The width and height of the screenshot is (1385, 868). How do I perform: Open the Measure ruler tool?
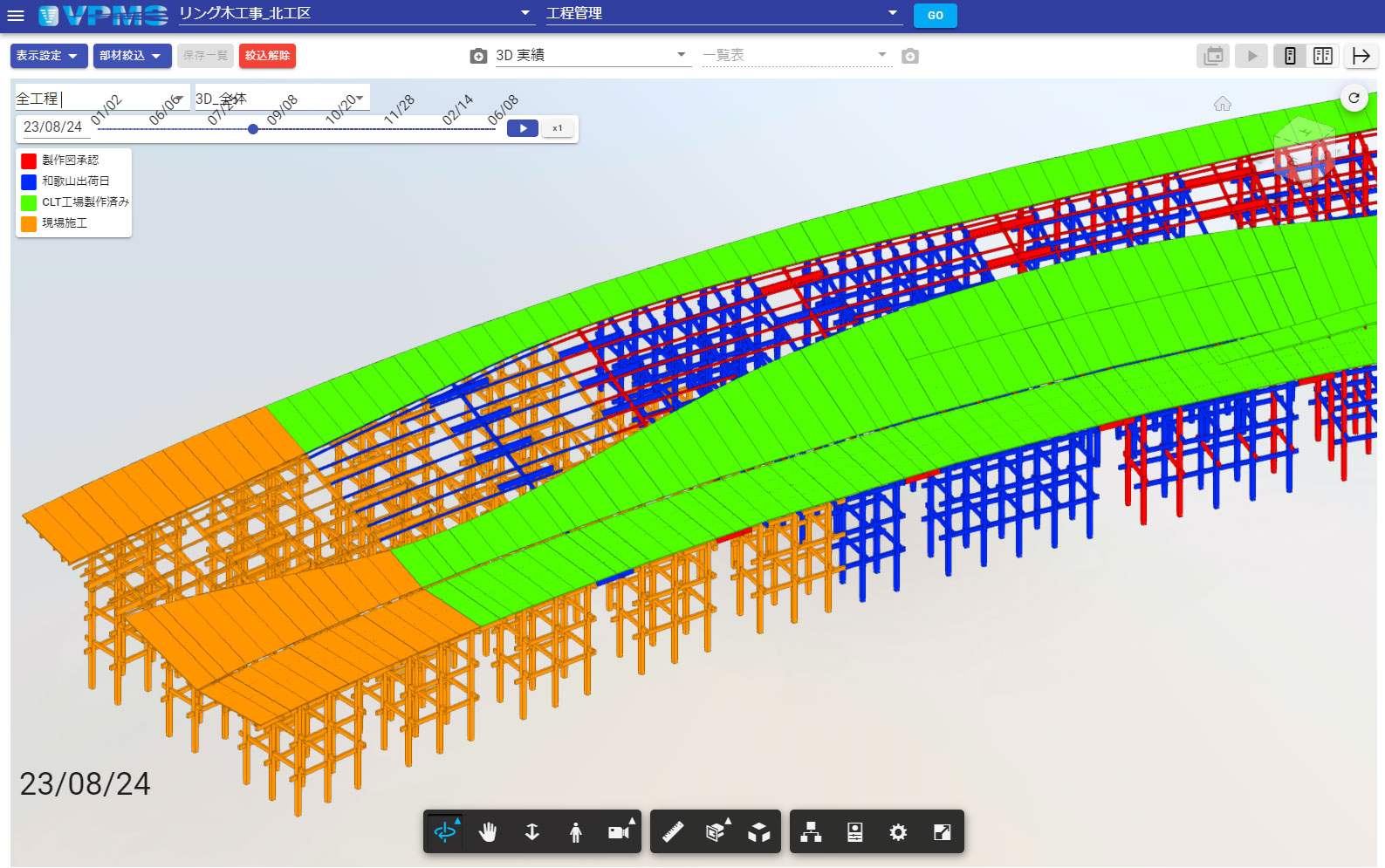673,832
